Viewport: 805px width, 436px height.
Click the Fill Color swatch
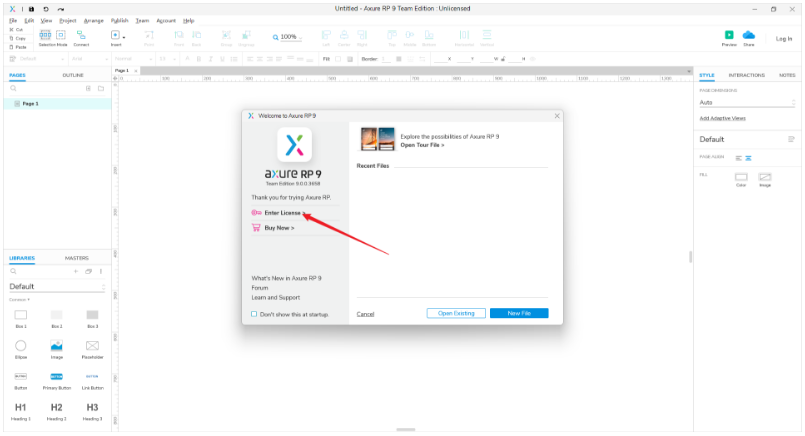point(741,177)
